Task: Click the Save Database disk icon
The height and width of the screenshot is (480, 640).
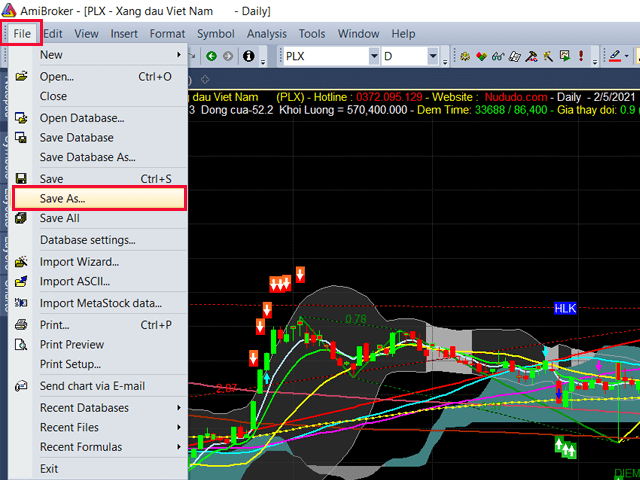Action: coord(21,138)
